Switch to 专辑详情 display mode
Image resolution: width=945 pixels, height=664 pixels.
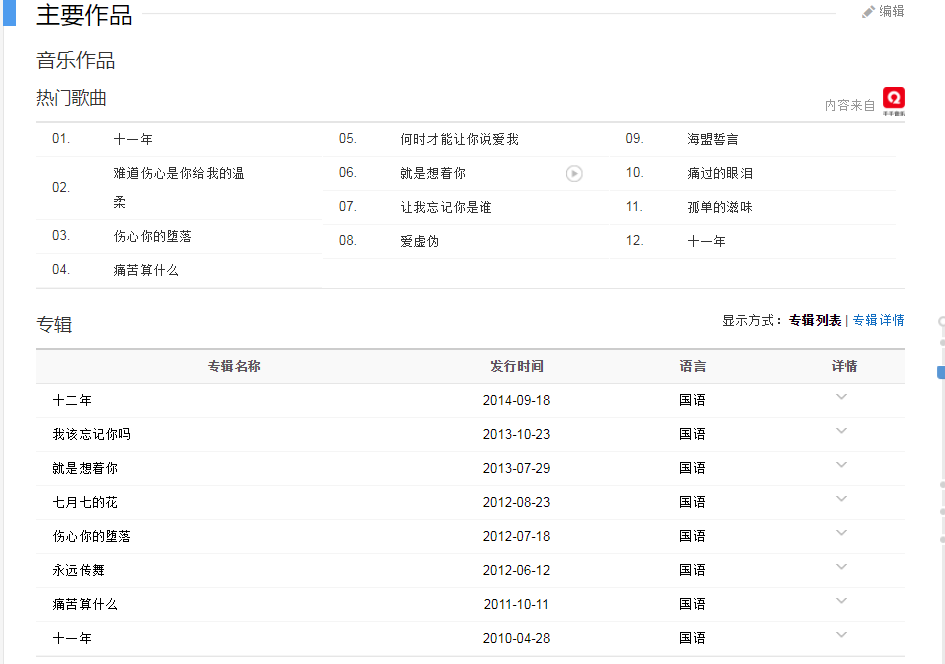[878, 320]
